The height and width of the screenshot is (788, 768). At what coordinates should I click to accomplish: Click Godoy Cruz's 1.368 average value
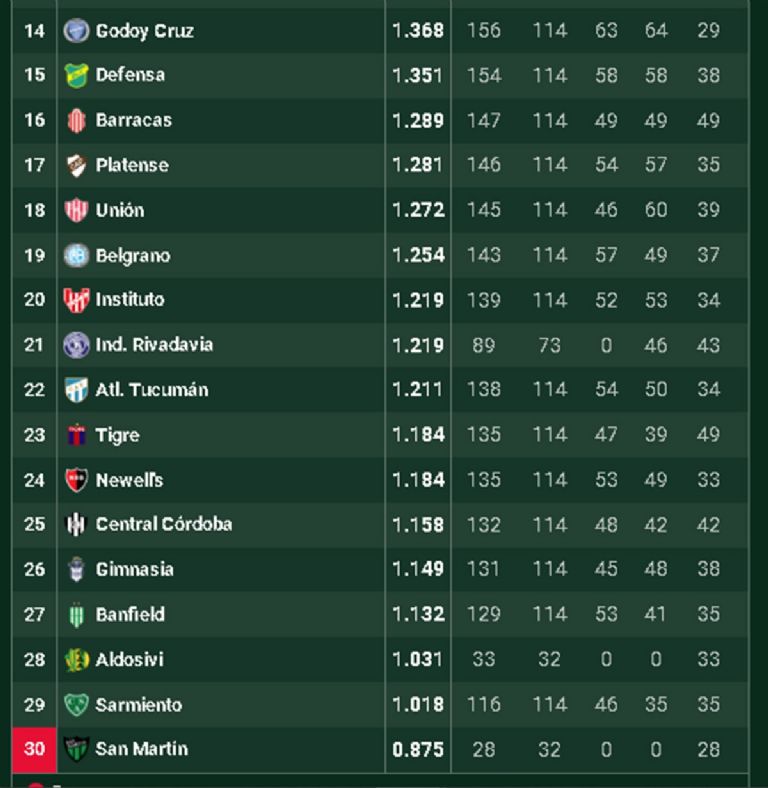[418, 30]
